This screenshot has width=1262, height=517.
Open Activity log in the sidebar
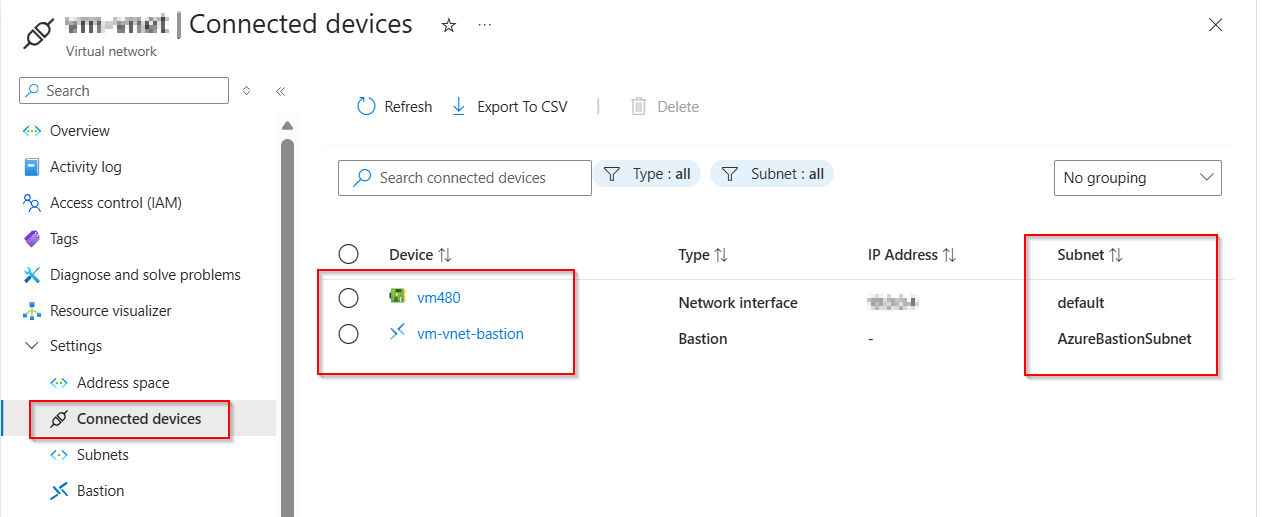(x=86, y=167)
